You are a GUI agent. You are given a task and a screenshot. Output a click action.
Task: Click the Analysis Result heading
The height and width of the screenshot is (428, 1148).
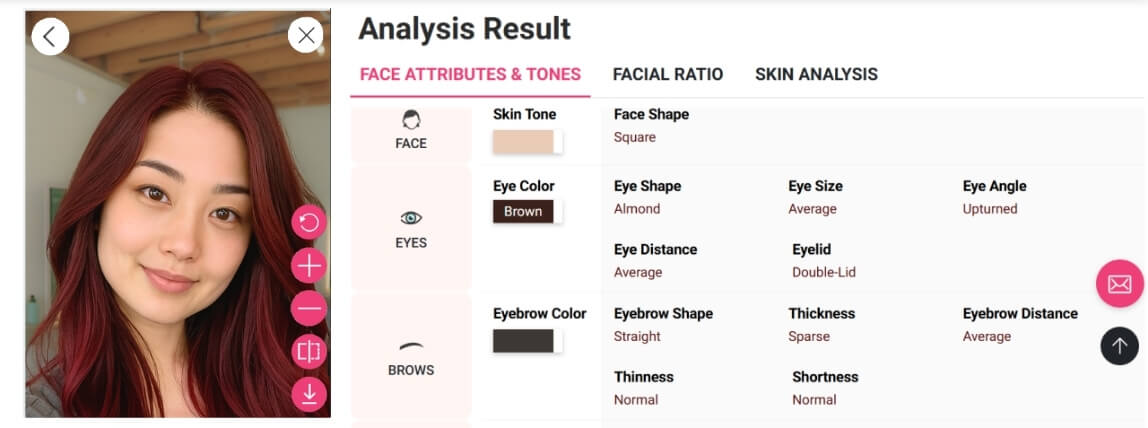[x=464, y=29]
